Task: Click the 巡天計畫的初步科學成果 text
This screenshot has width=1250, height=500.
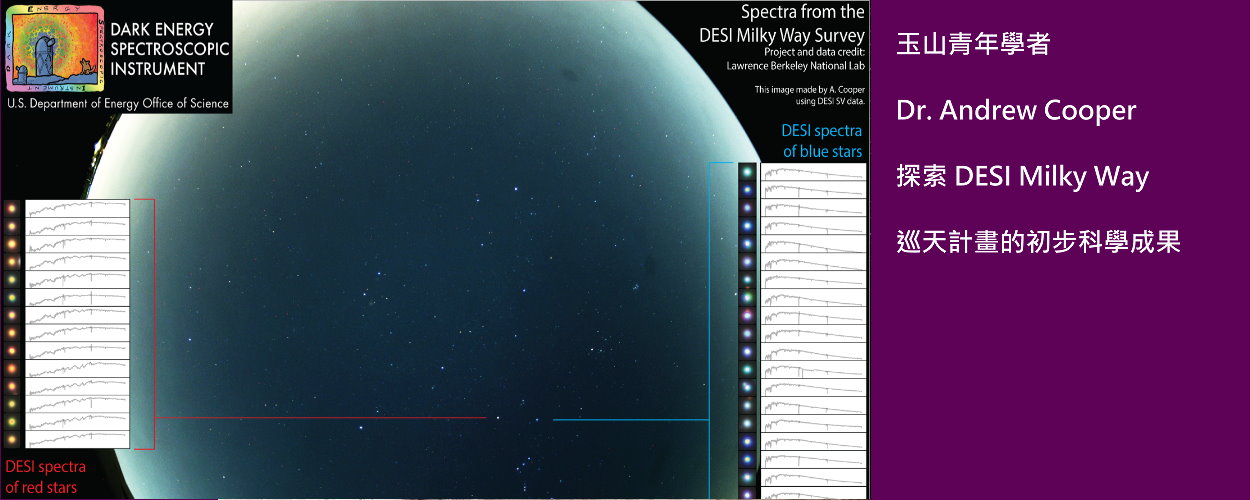Action: (1038, 242)
